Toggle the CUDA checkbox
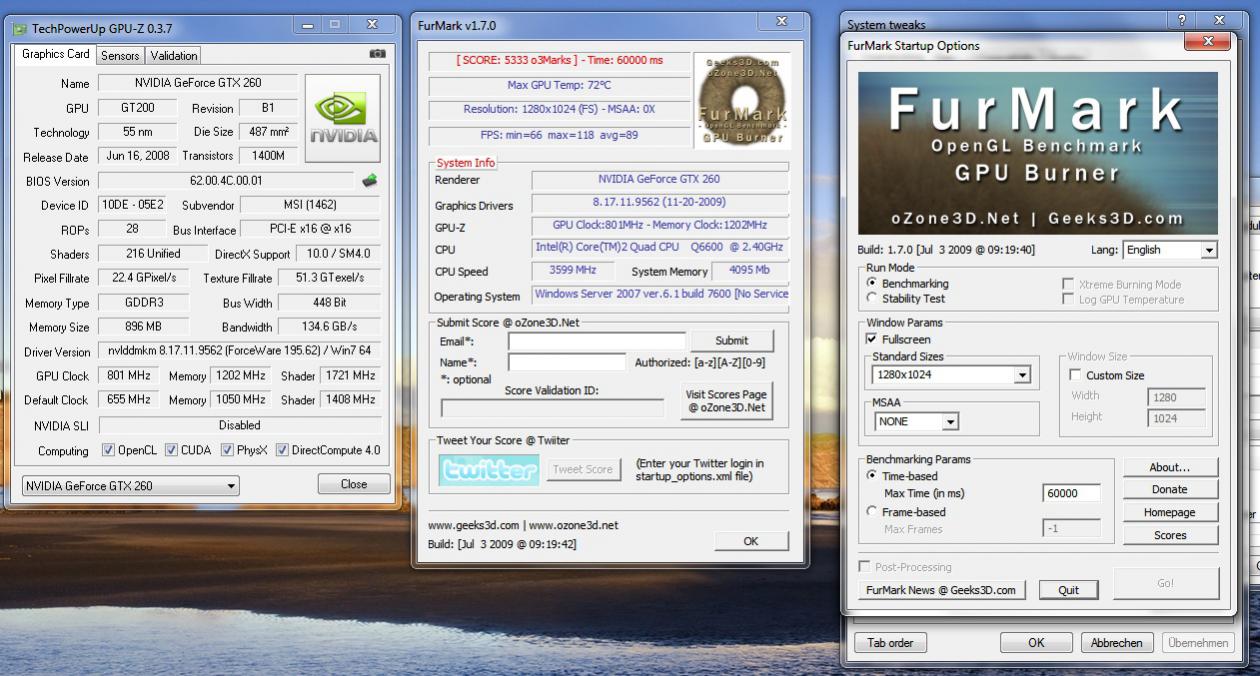The image size is (1260, 676). pyautogui.click(x=171, y=450)
